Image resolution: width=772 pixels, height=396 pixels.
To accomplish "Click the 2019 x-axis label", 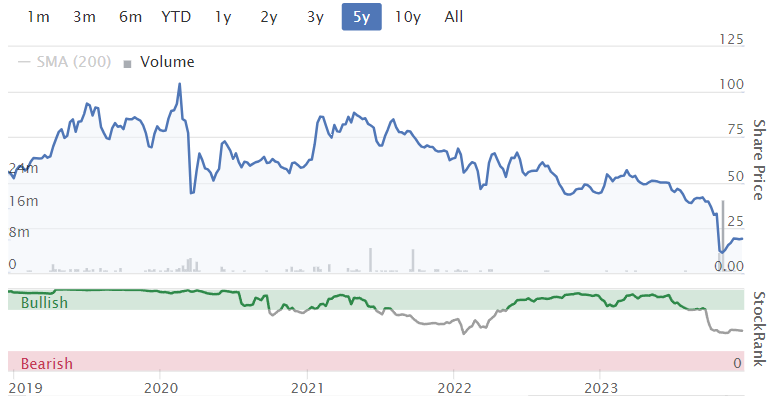I will (26, 388).
